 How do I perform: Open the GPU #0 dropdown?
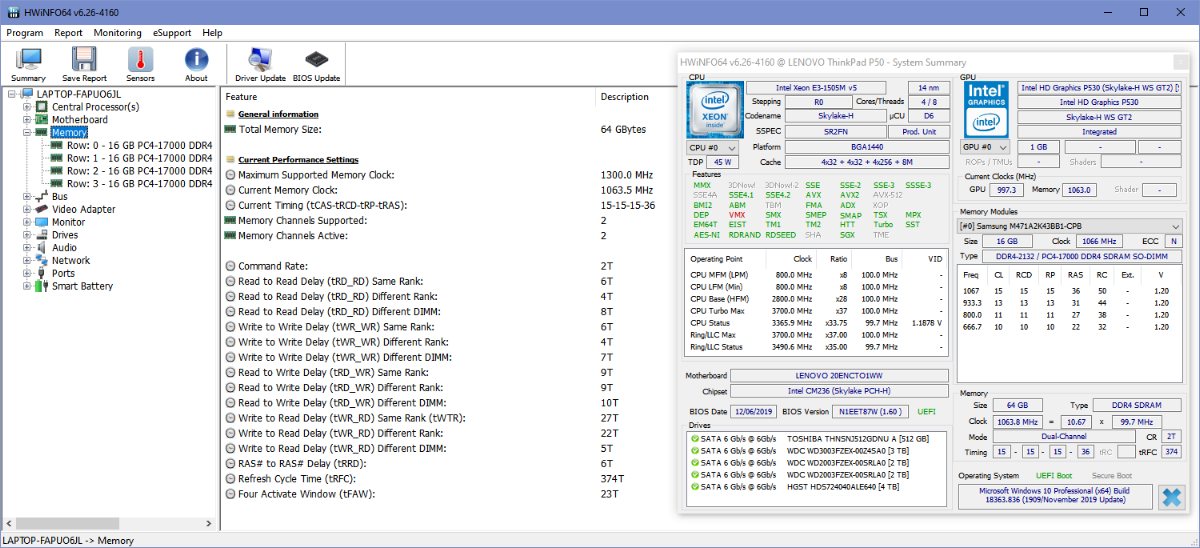tap(986, 147)
